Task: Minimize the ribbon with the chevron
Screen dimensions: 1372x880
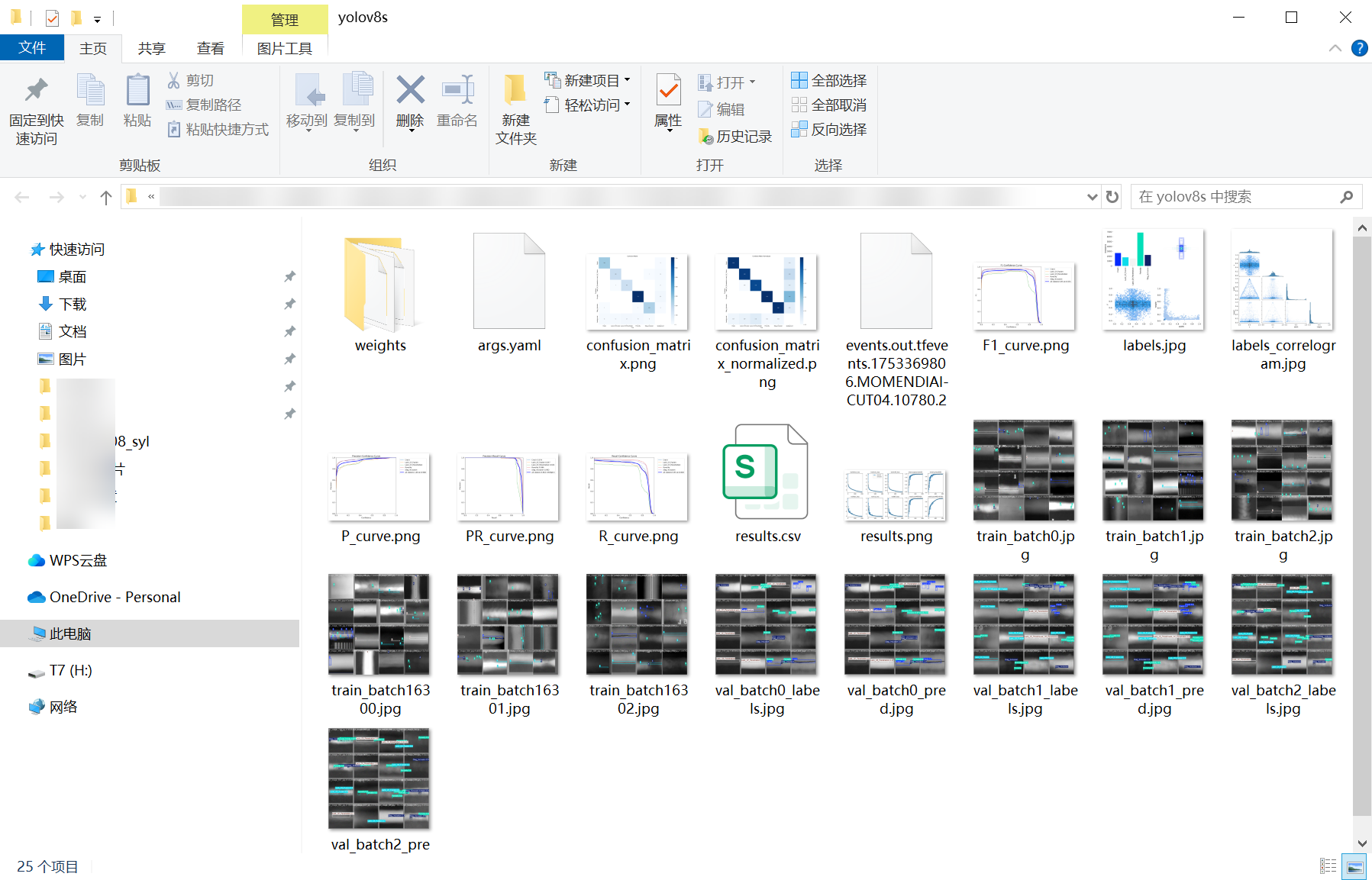Action: [1335, 48]
